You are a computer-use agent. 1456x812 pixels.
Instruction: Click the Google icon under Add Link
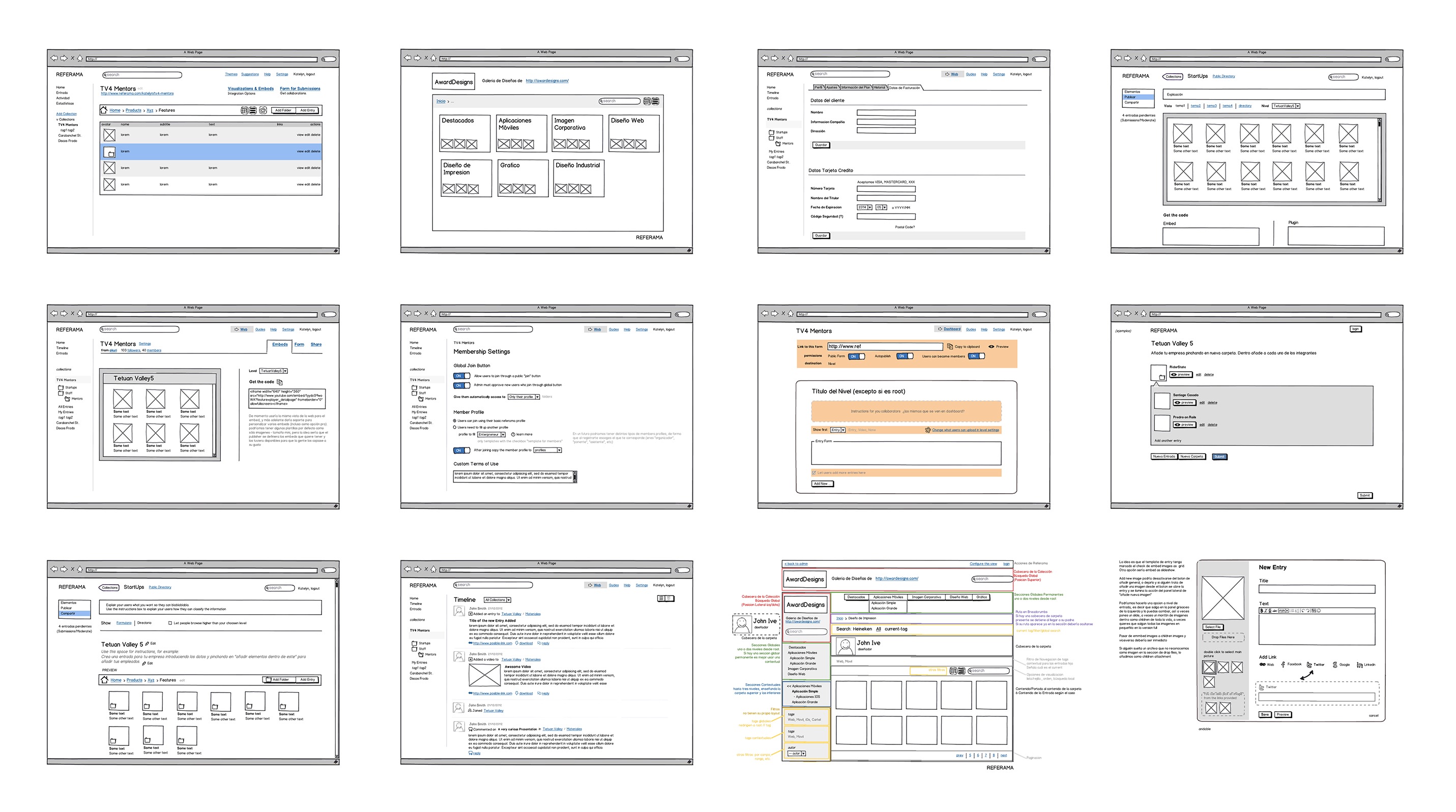(x=1334, y=665)
